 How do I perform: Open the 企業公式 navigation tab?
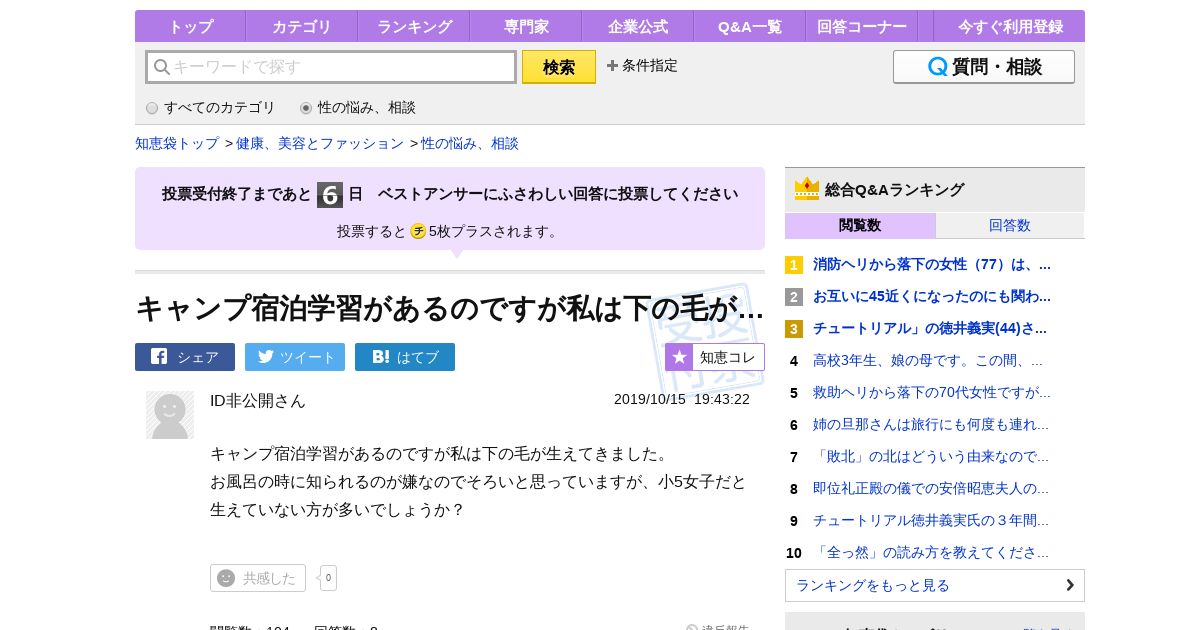[x=638, y=26]
